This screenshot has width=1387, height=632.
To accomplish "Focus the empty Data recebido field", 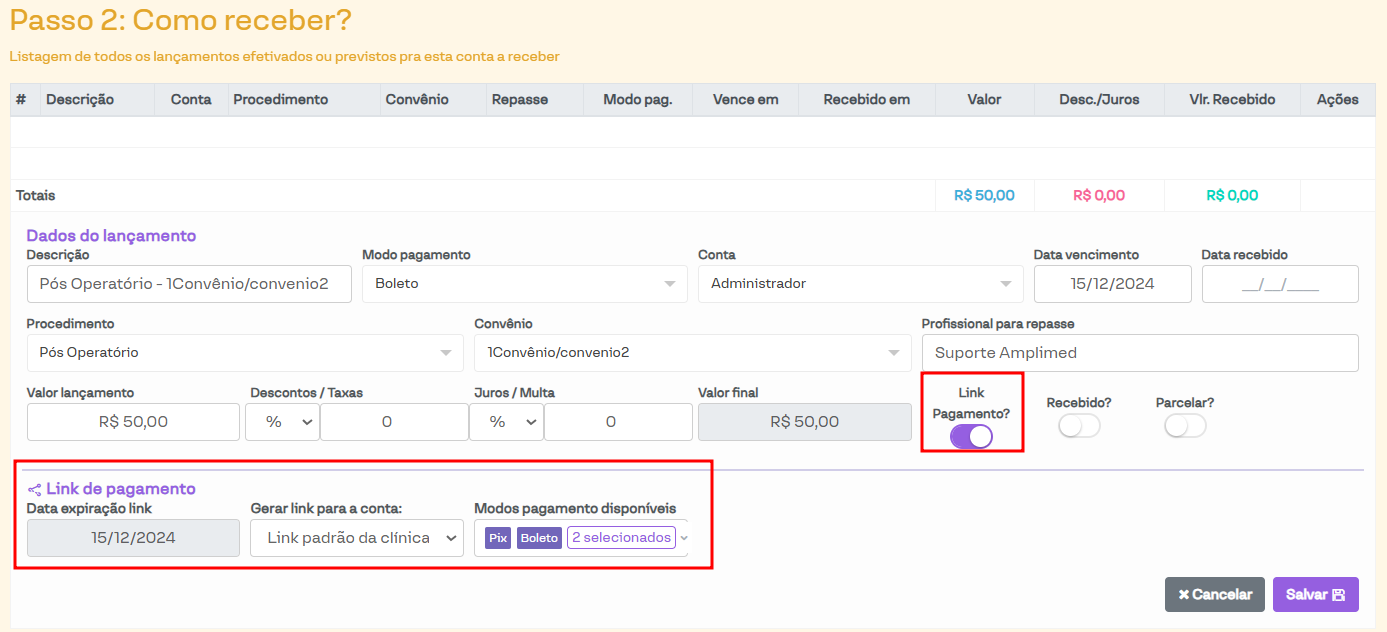I will (1280, 284).
